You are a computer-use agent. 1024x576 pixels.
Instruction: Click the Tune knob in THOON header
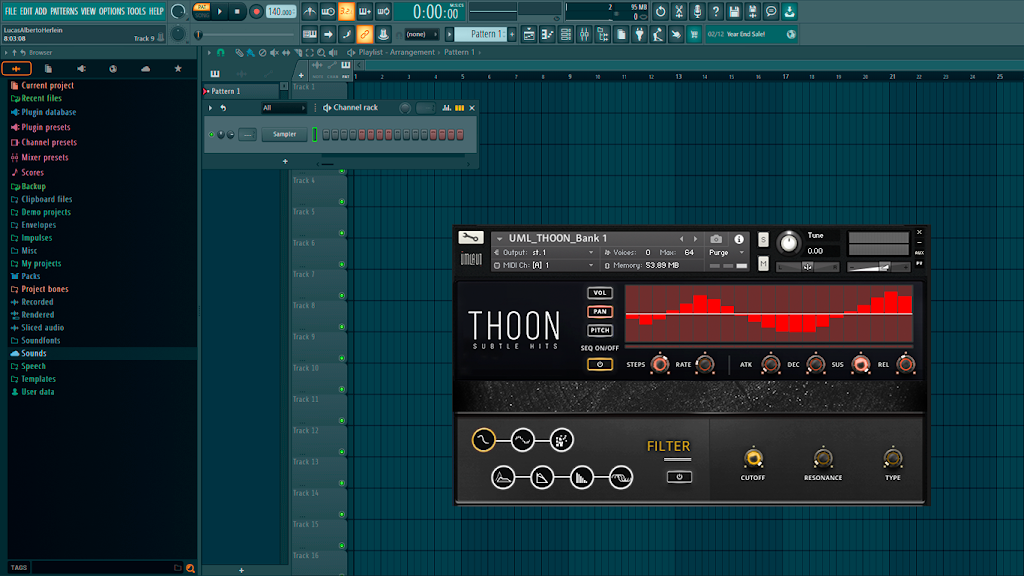pos(789,243)
